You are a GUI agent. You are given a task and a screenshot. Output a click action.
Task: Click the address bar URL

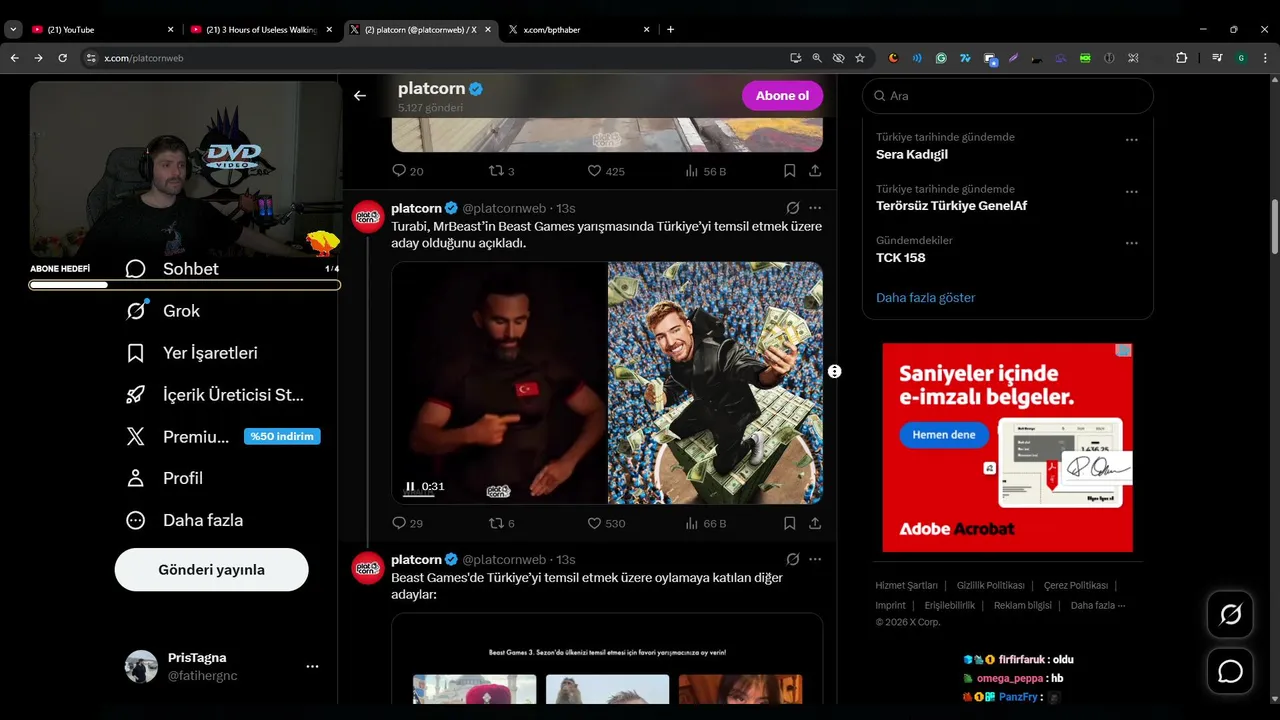(x=144, y=58)
